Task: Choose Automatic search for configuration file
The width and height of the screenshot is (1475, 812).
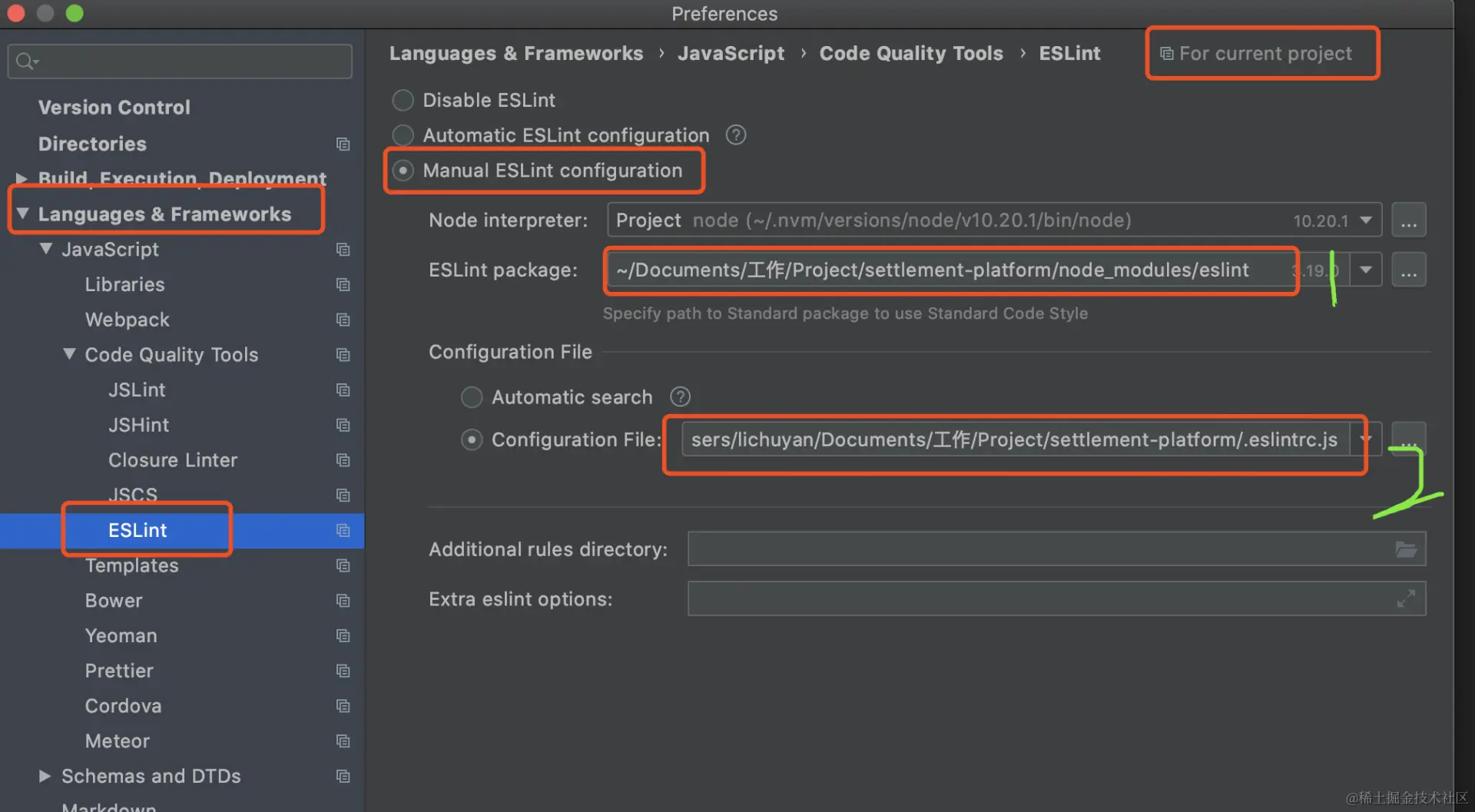Action: coord(472,397)
